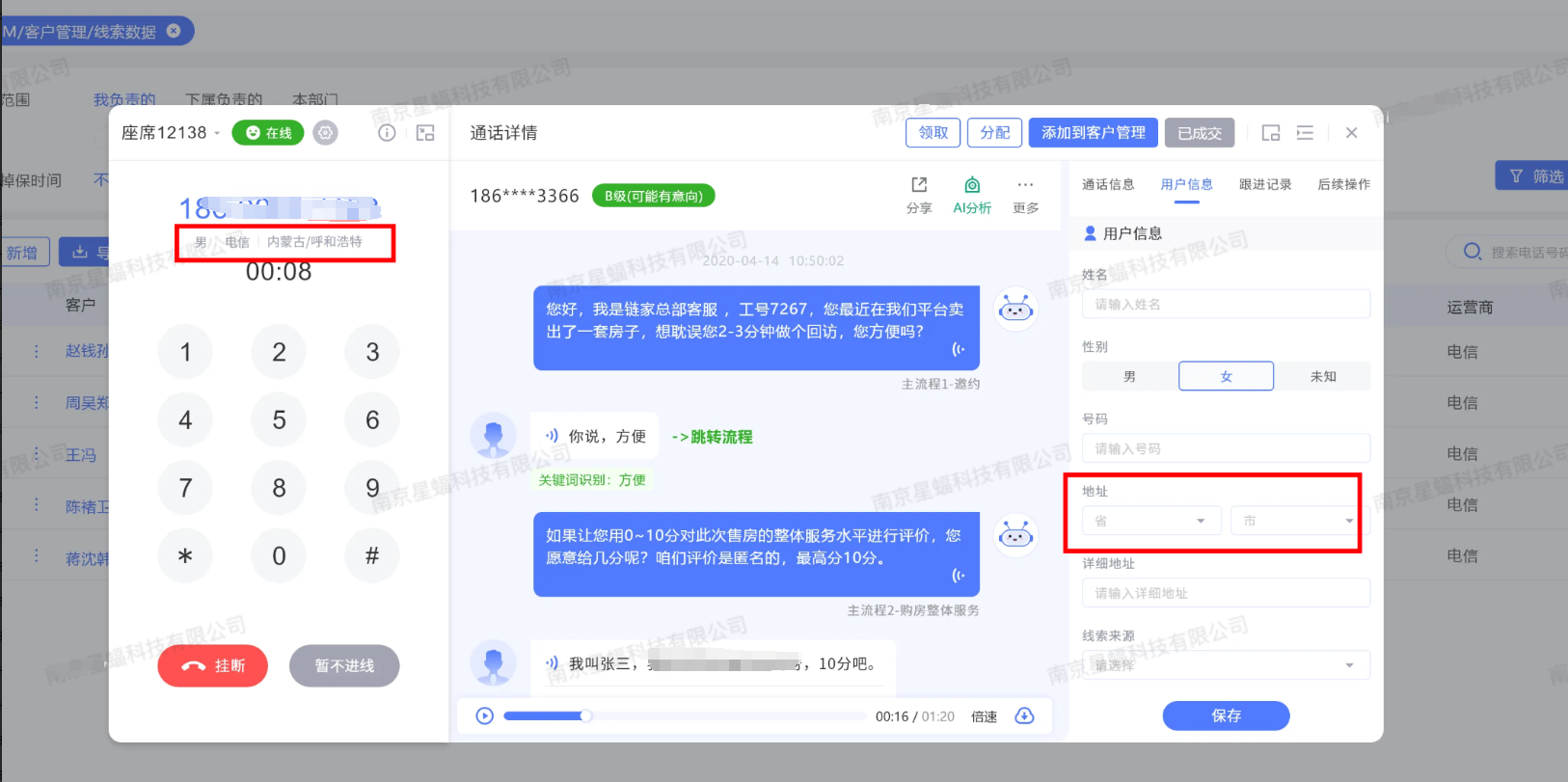Switch to the 通话信息 tab
This screenshot has width=1568, height=782.
click(x=1108, y=184)
